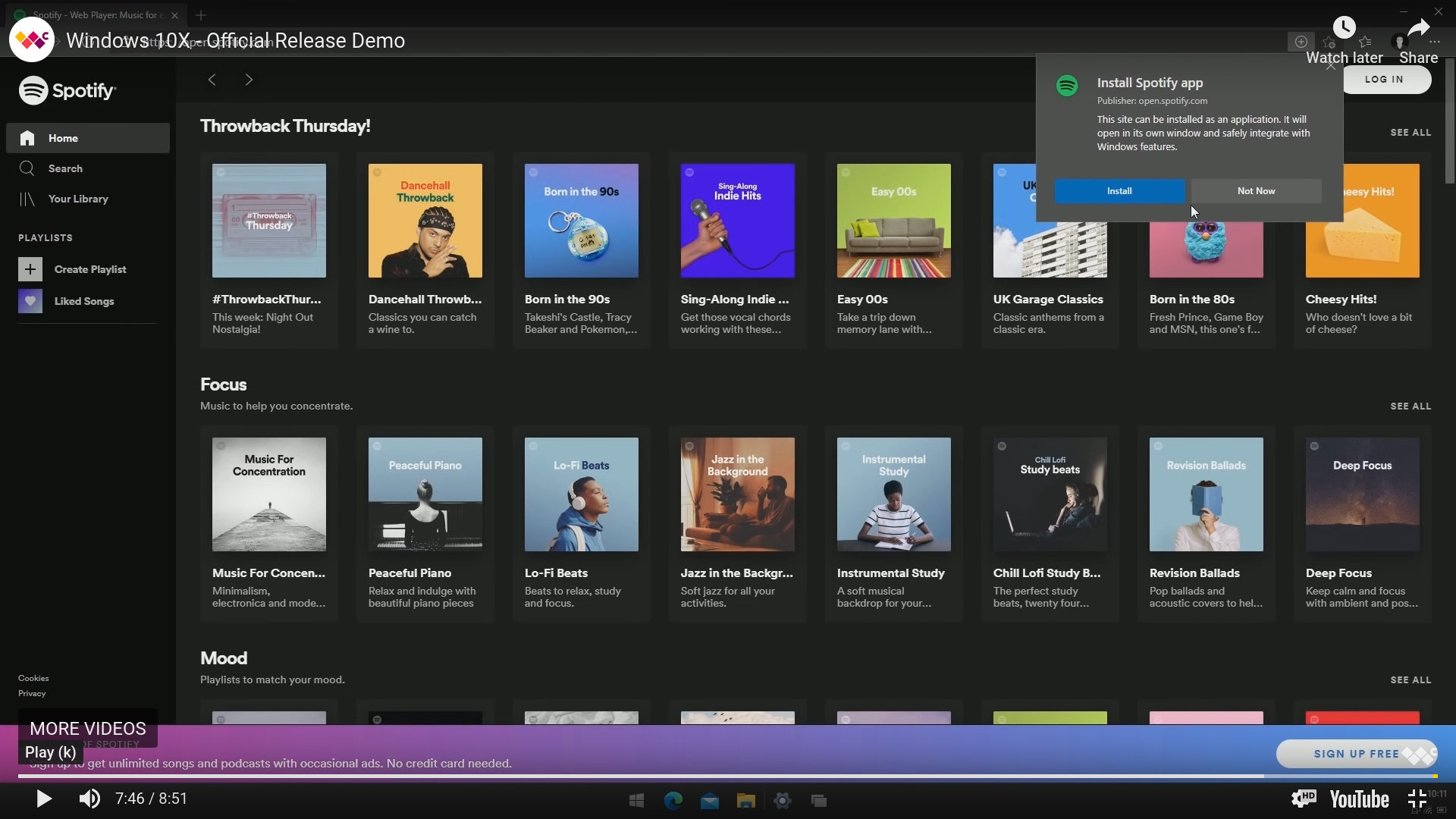Select the Spotify - Web Player browser tab
Image resolution: width=1456 pixels, height=819 pixels.
pyautogui.click(x=96, y=15)
